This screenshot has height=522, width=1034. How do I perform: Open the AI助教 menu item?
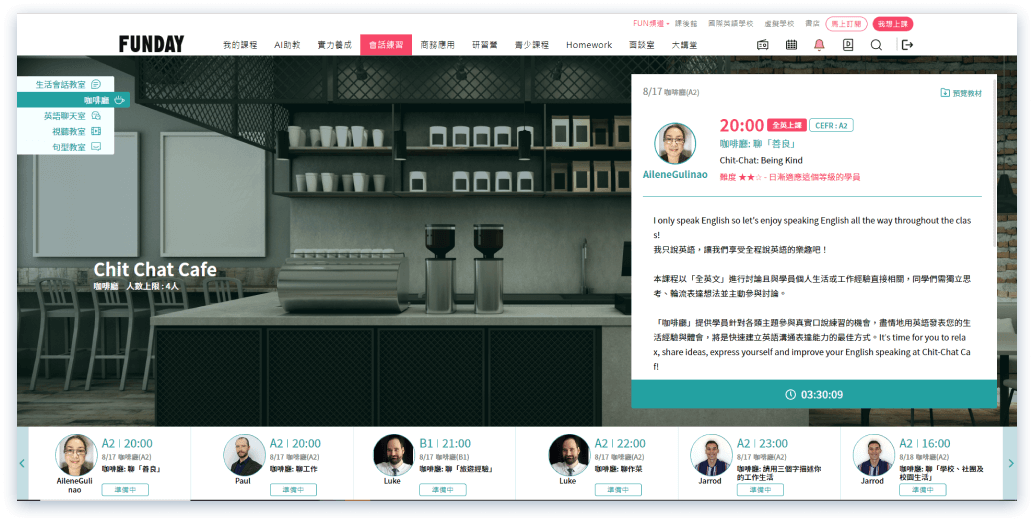[x=287, y=45]
